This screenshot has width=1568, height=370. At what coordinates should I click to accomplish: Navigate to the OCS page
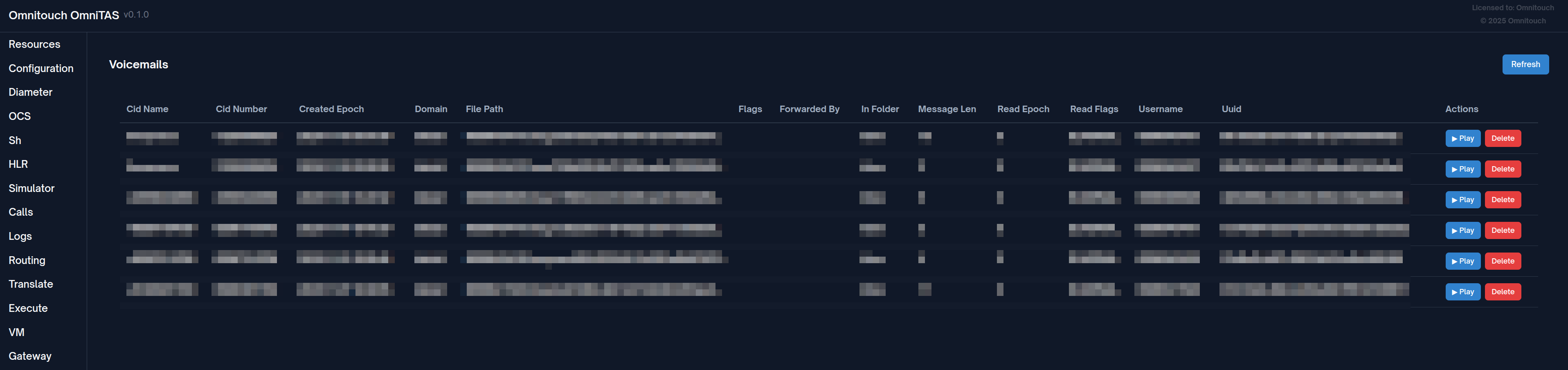pyautogui.click(x=20, y=116)
